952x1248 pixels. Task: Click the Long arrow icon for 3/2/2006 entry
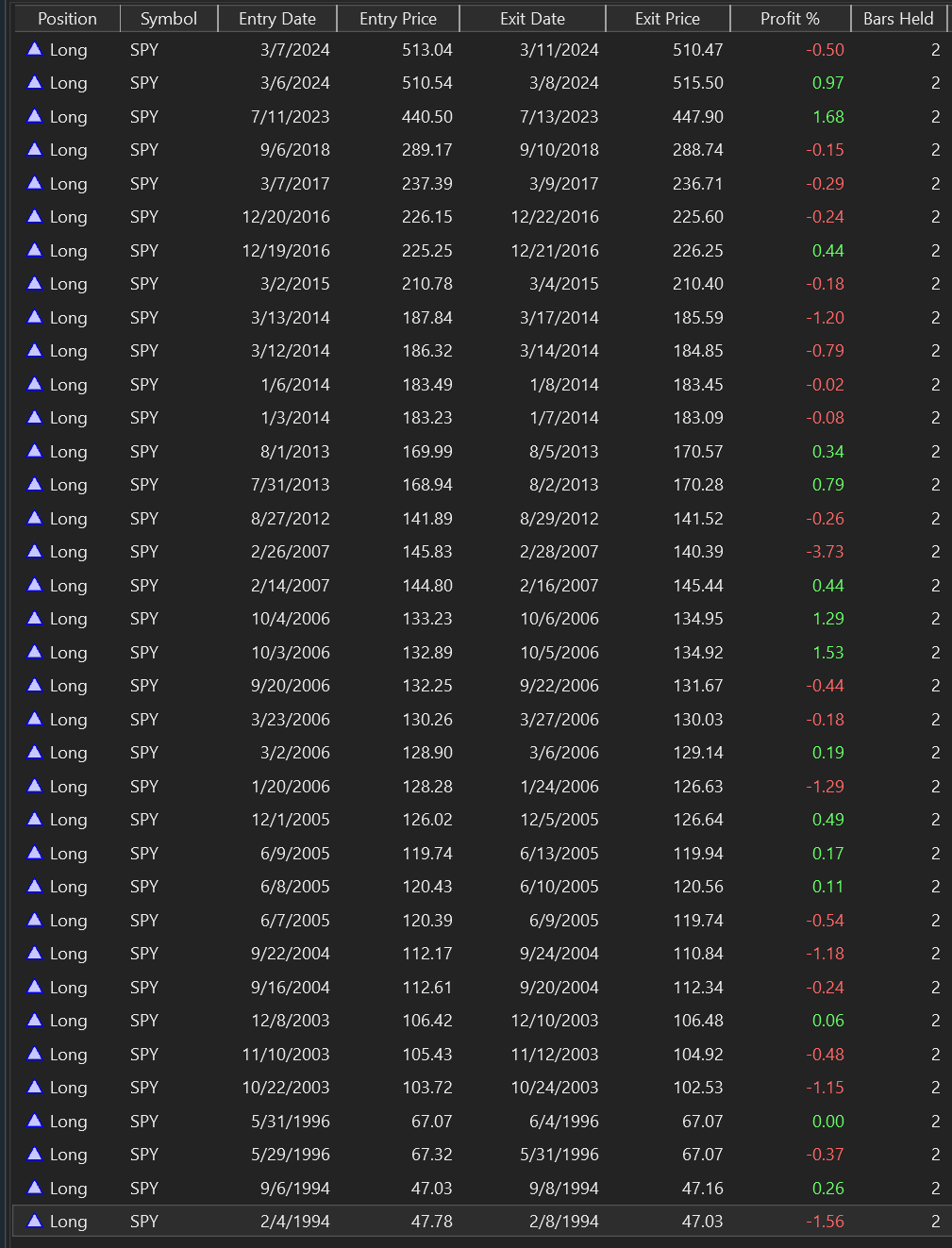coord(35,752)
